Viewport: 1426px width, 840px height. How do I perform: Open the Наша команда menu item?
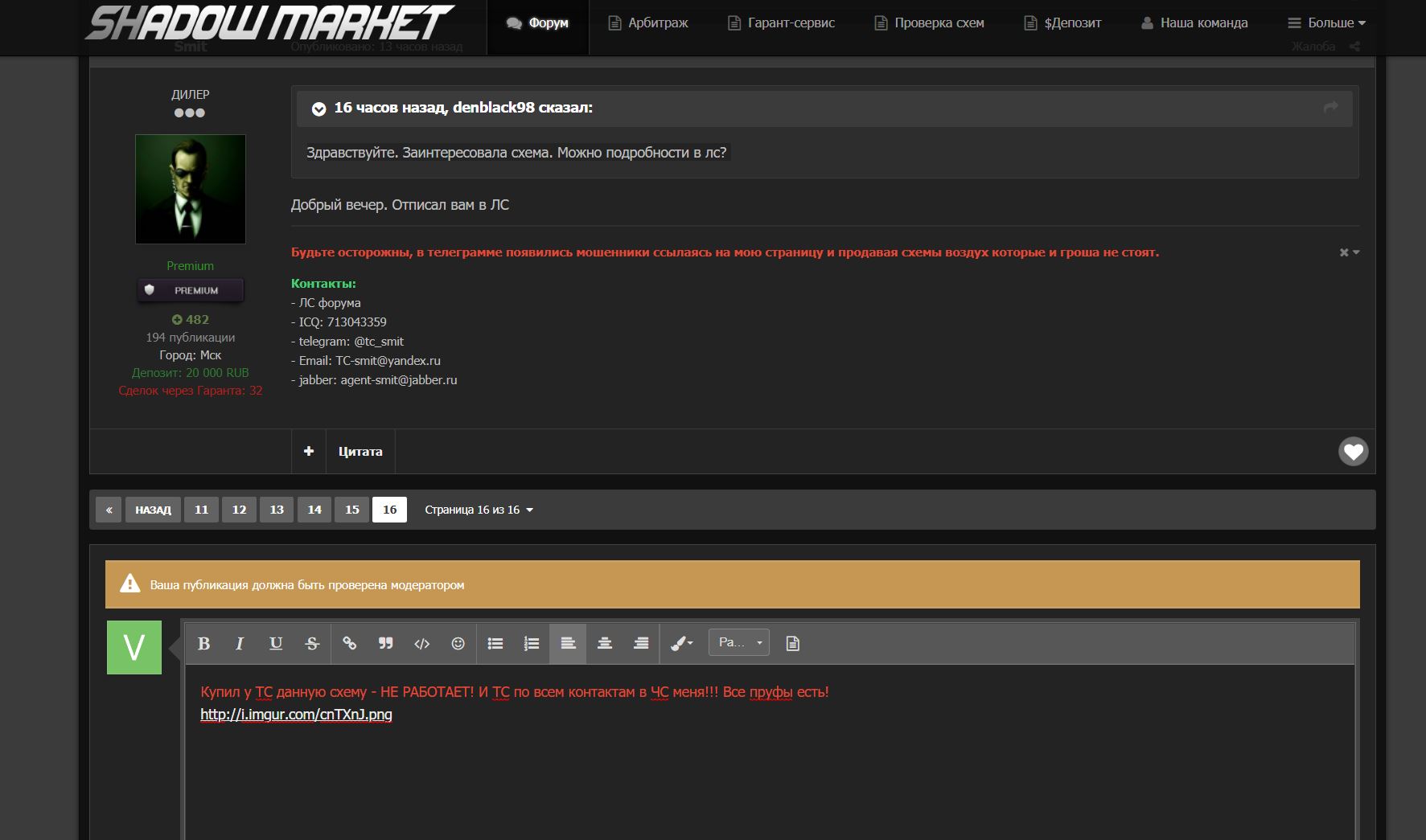1194,23
